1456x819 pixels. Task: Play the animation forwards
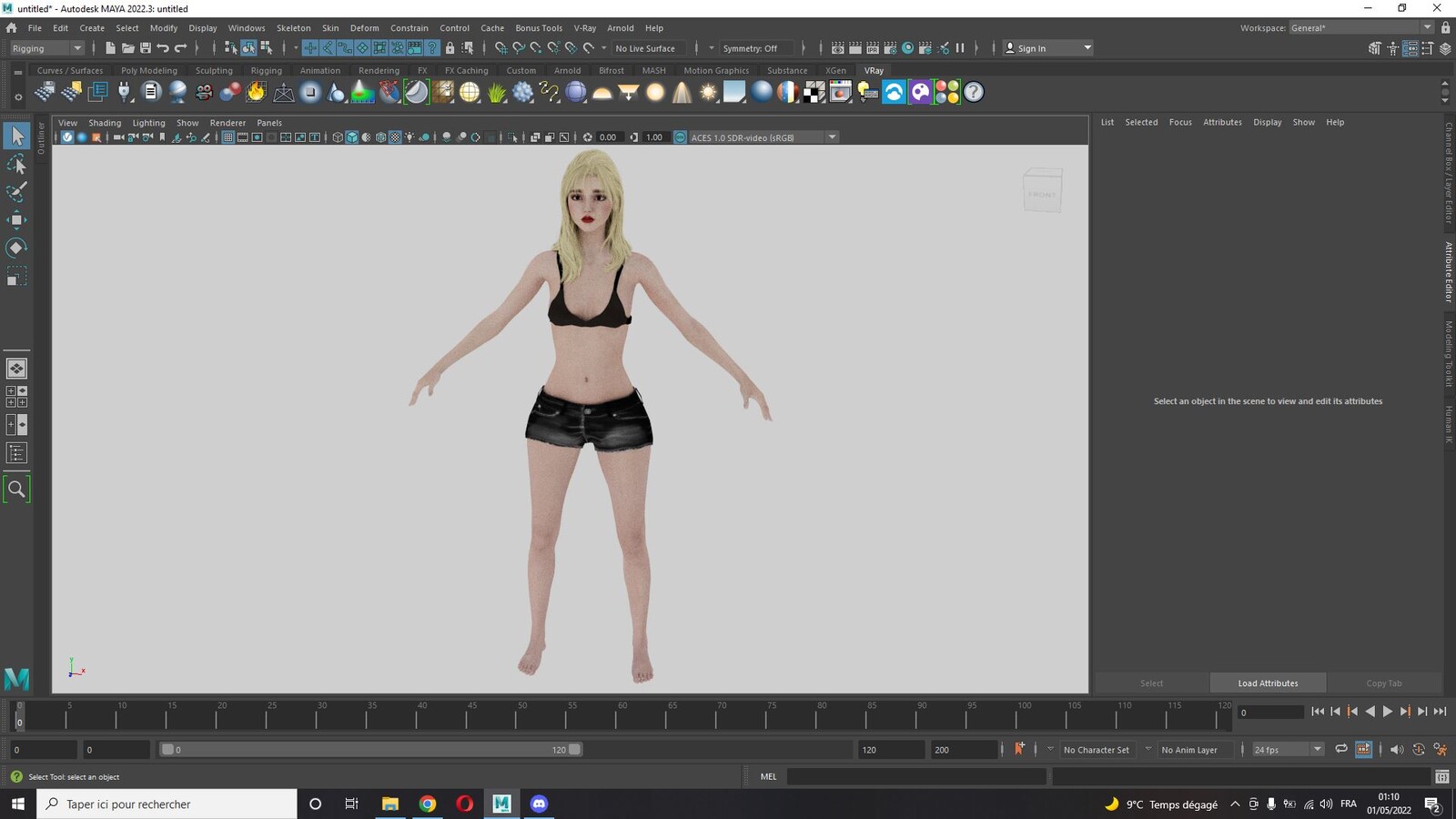[x=1388, y=712]
